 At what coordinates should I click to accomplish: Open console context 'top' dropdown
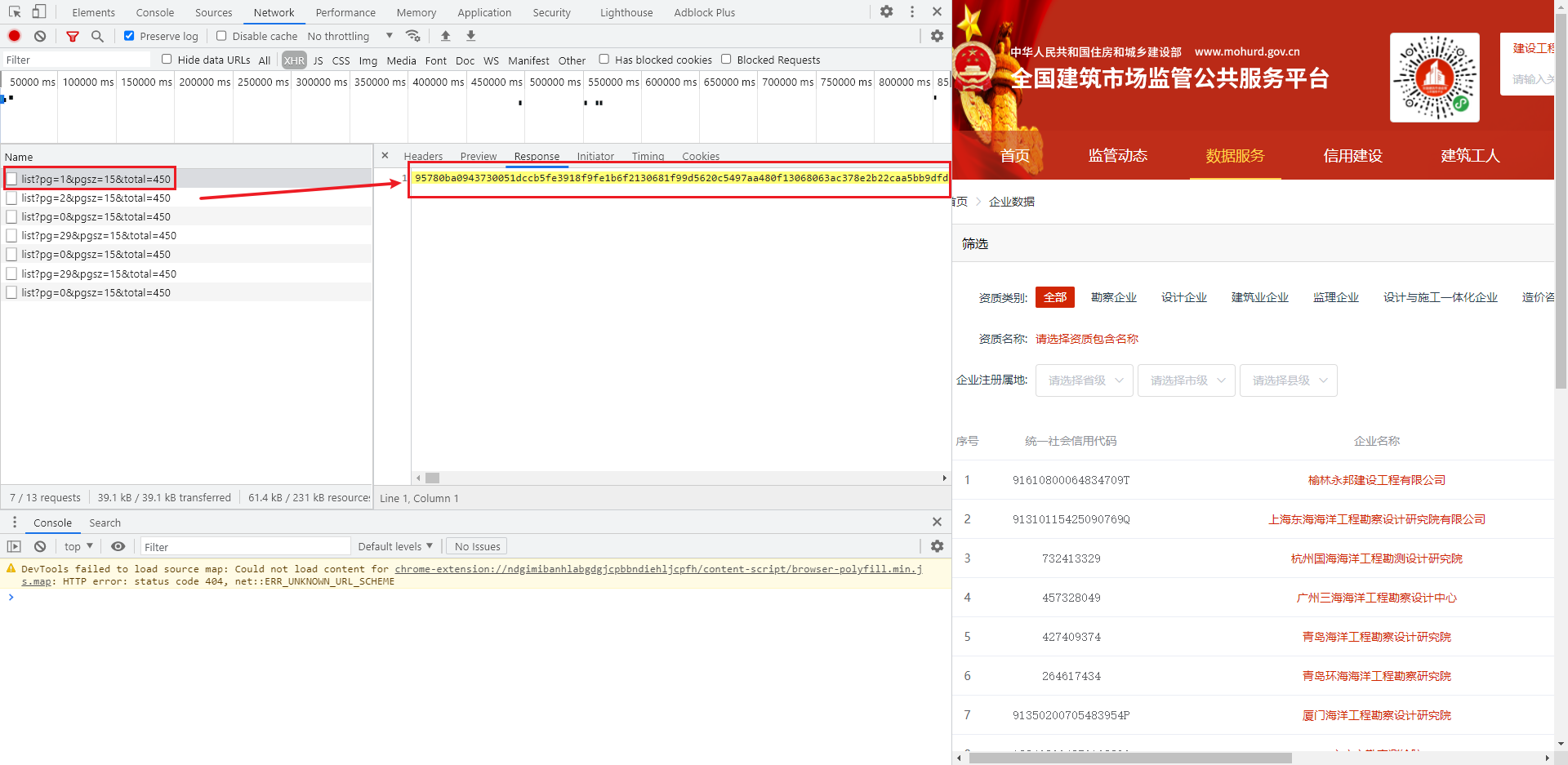[78, 546]
